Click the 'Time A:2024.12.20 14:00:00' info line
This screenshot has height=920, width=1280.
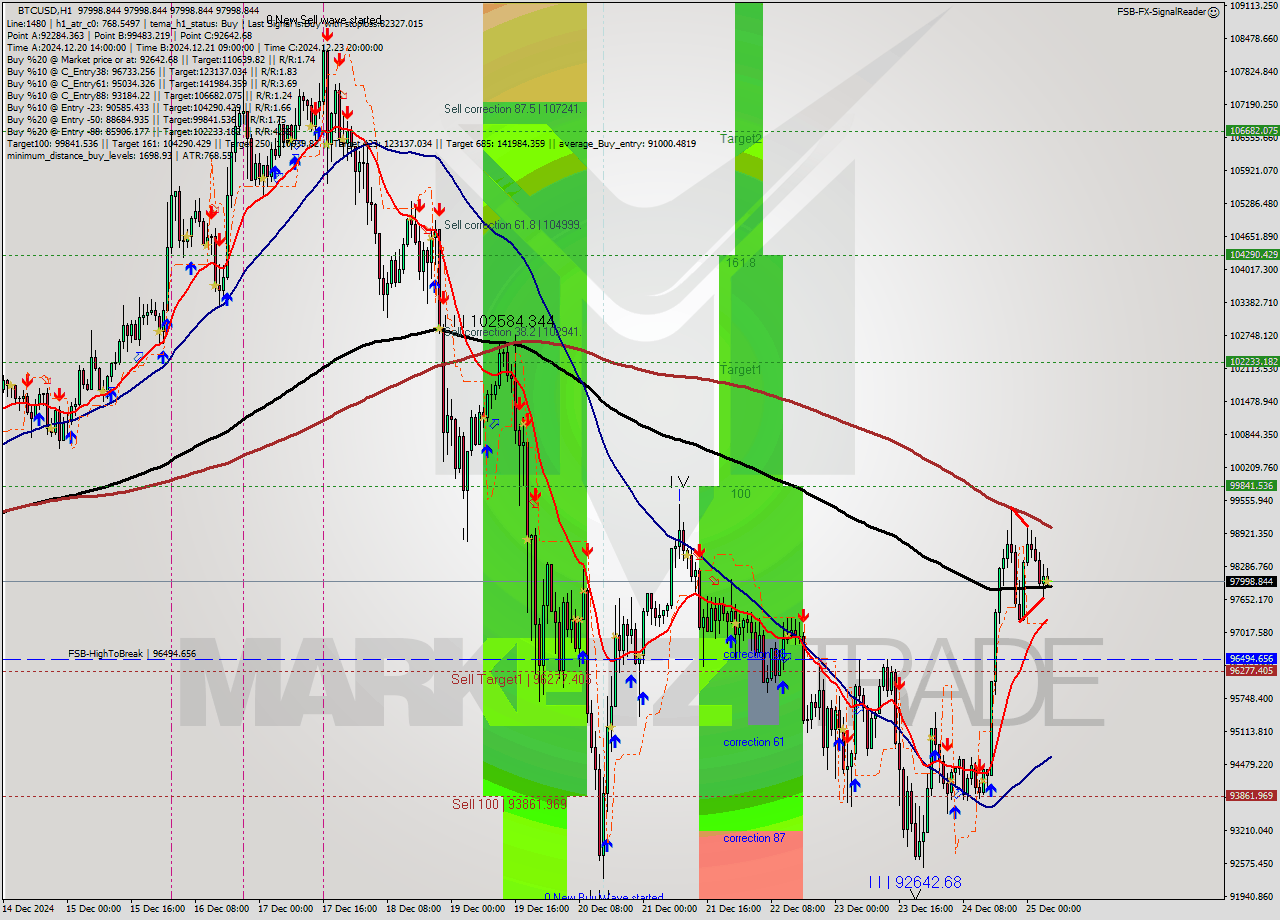point(195,47)
